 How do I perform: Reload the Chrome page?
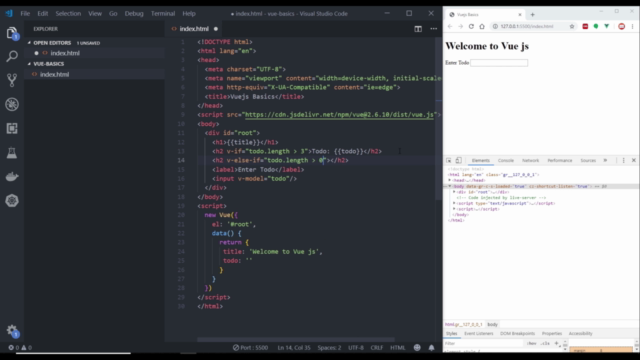point(471,27)
